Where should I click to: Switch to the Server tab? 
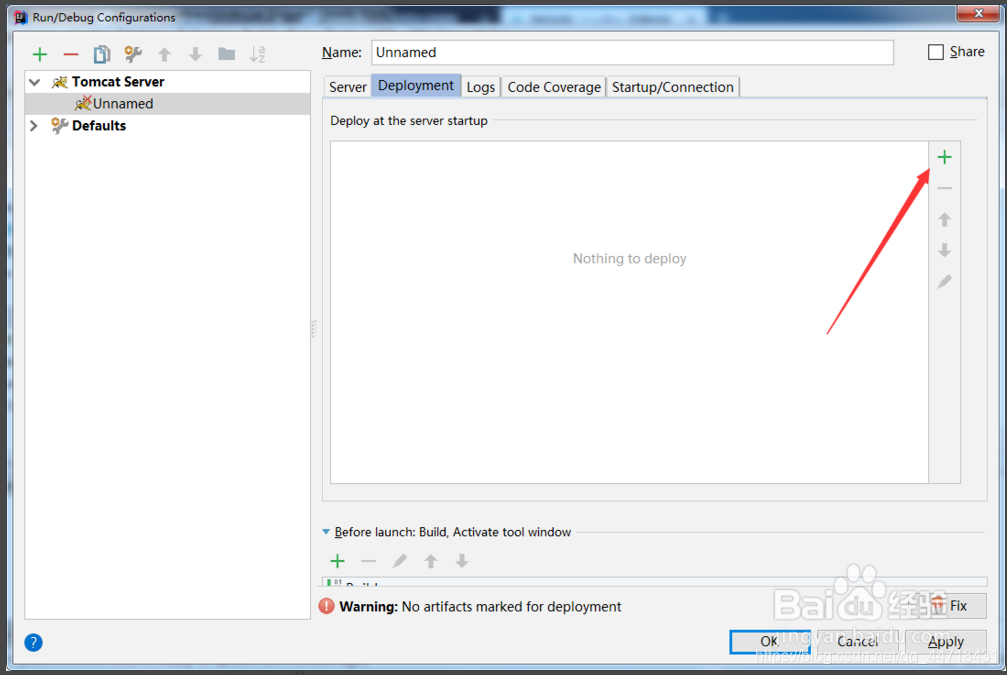(347, 87)
